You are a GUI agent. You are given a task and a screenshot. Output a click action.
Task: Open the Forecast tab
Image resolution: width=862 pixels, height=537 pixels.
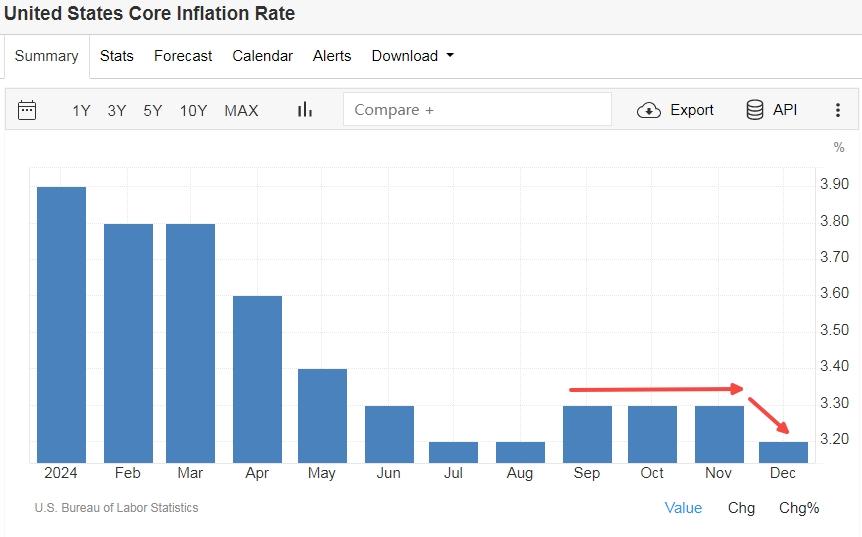pyautogui.click(x=183, y=56)
